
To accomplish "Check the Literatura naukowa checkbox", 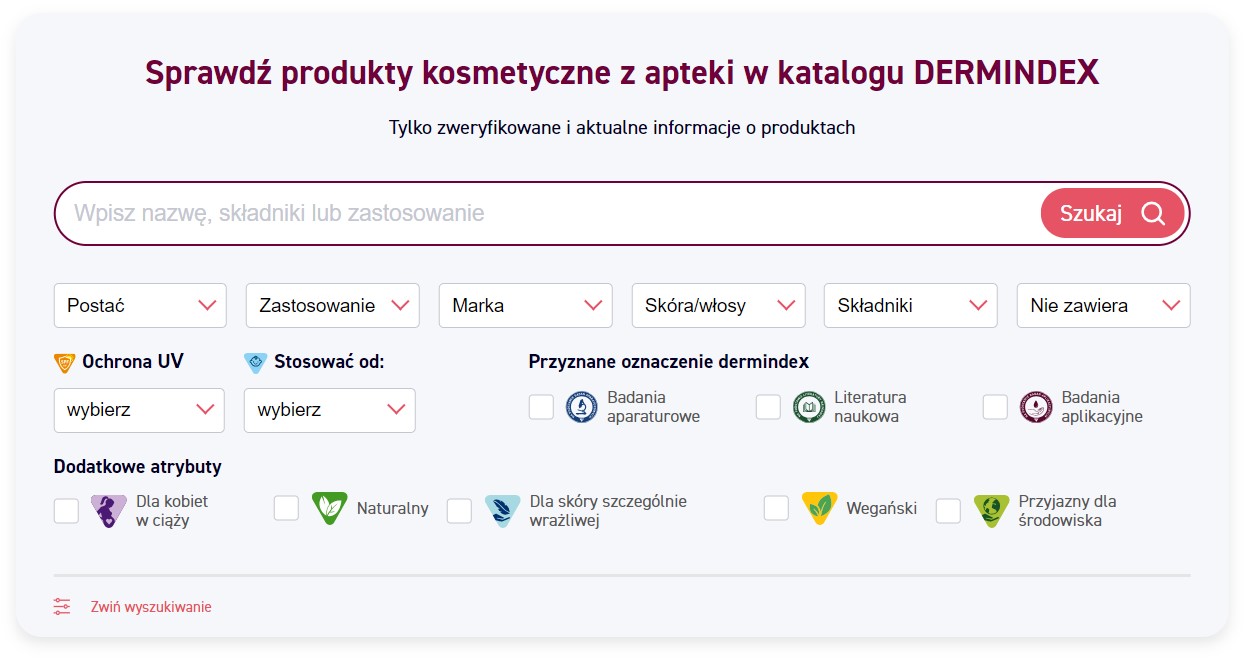I will (768, 407).
